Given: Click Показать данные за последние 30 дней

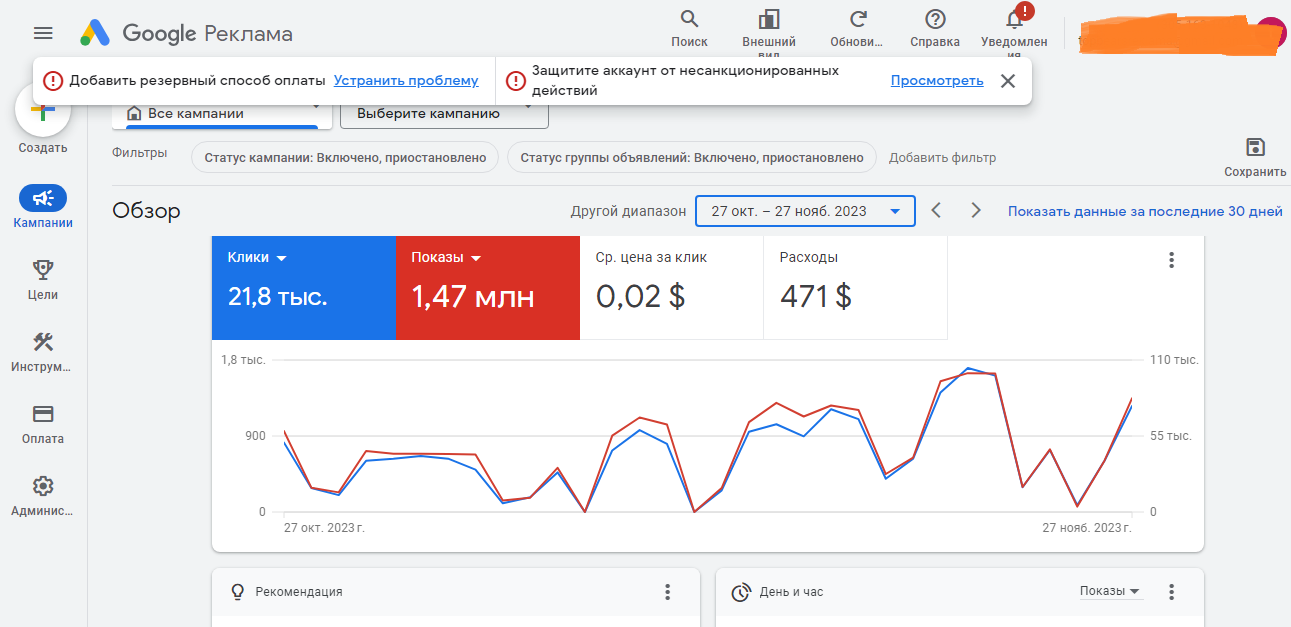Looking at the screenshot, I should (1144, 211).
